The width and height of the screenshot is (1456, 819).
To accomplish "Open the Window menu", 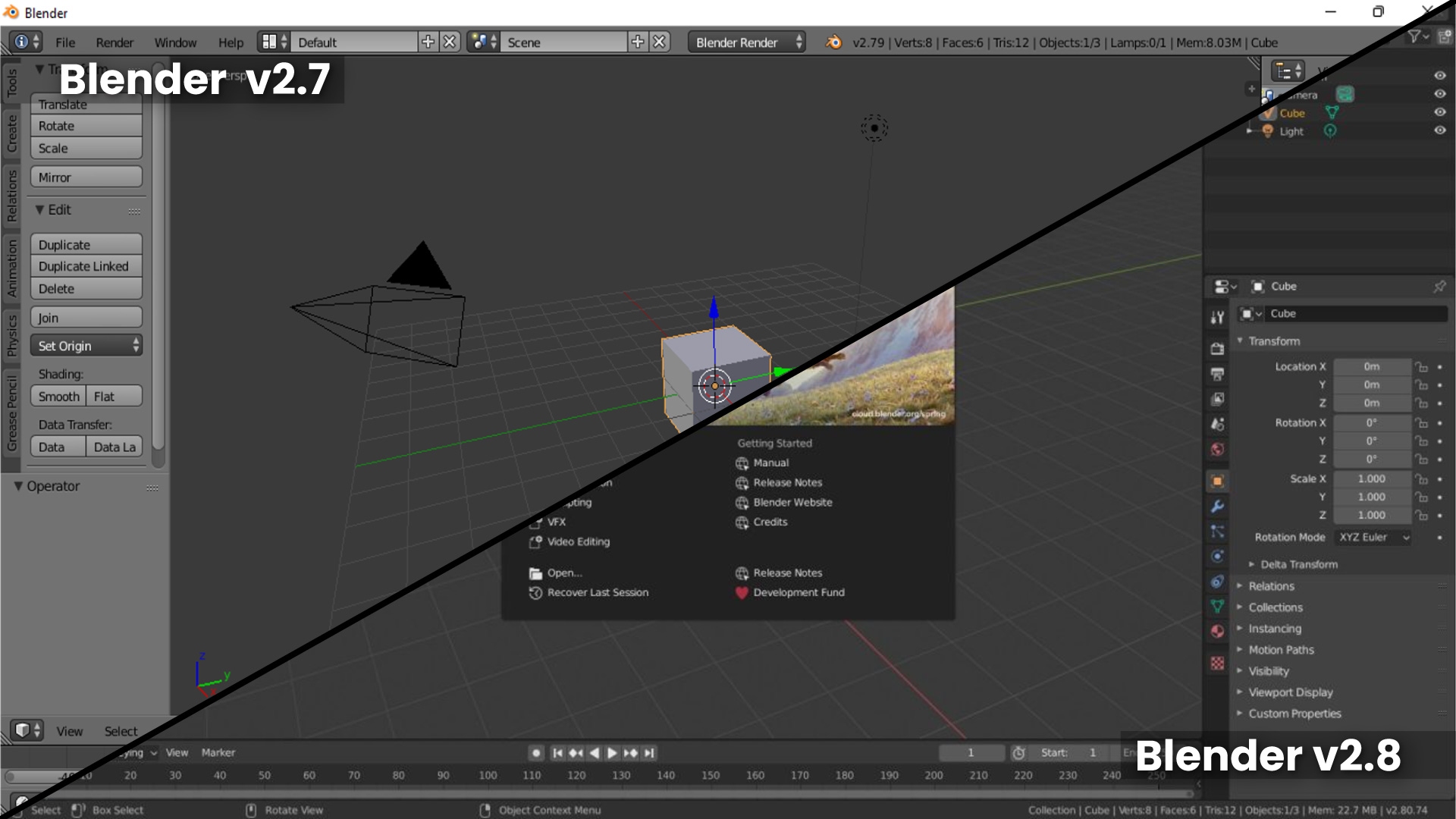I will 175,42.
